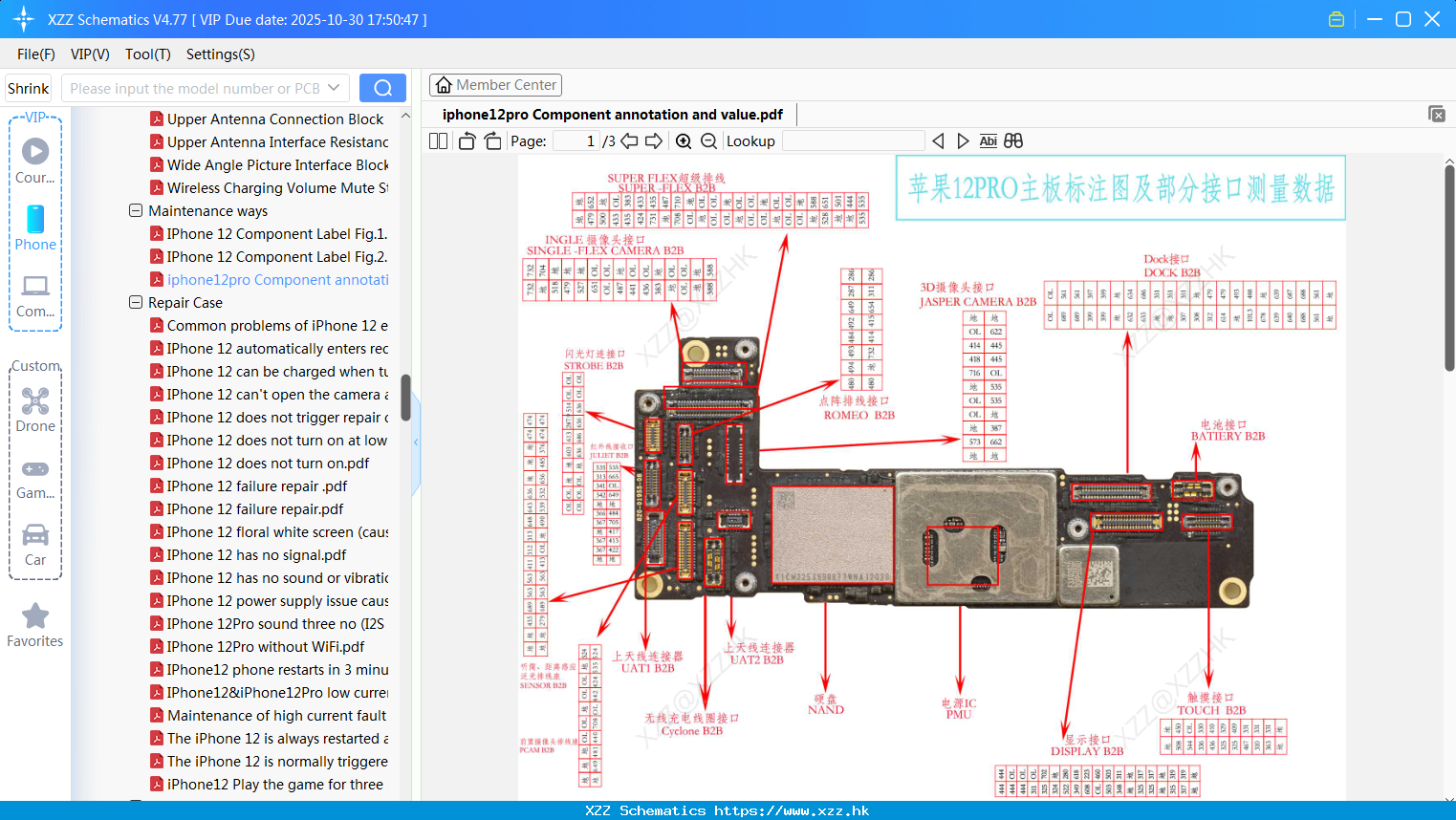
Task: Select iphone12pro Component annotation tree item
Action: [x=270, y=279]
